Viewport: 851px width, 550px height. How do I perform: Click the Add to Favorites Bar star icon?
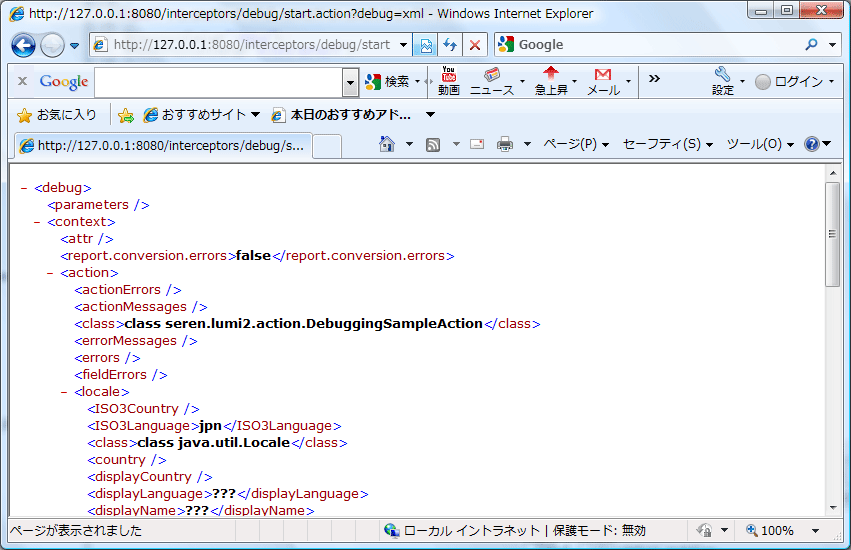pyautogui.click(x=125, y=115)
